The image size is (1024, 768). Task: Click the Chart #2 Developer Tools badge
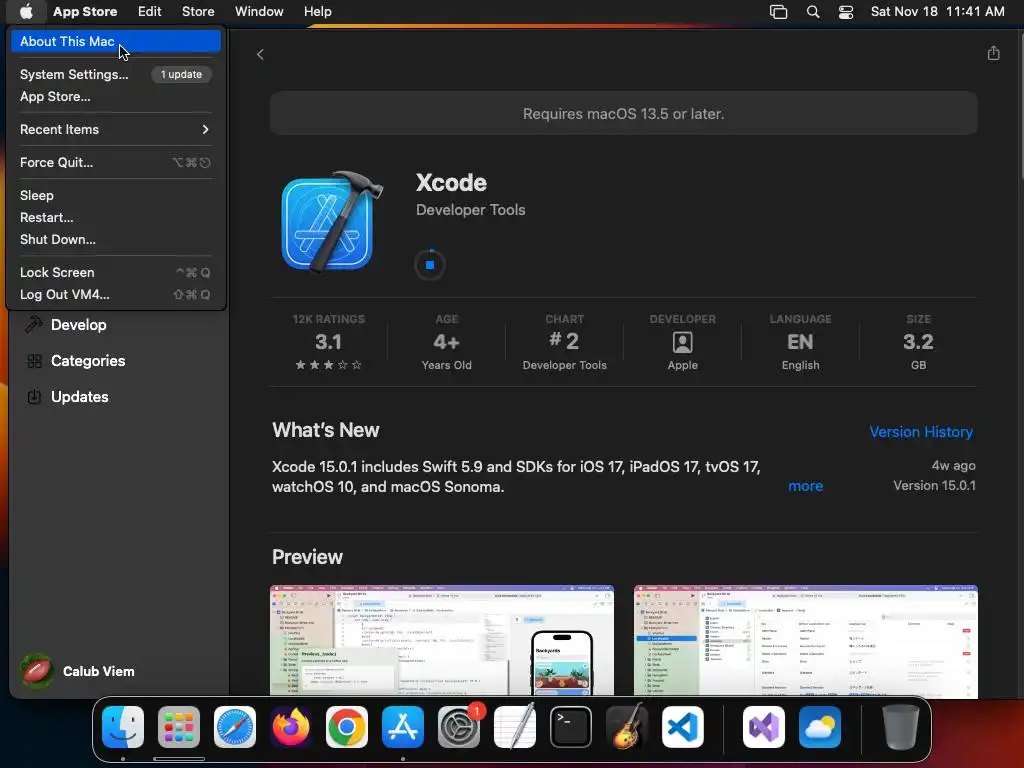[565, 344]
